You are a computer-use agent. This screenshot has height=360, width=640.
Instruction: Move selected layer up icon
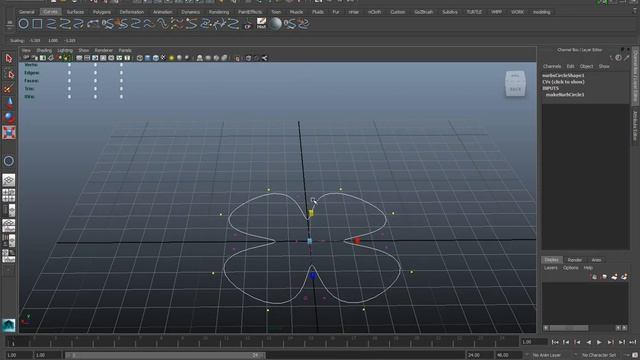pyautogui.click(x=595, y=277)
